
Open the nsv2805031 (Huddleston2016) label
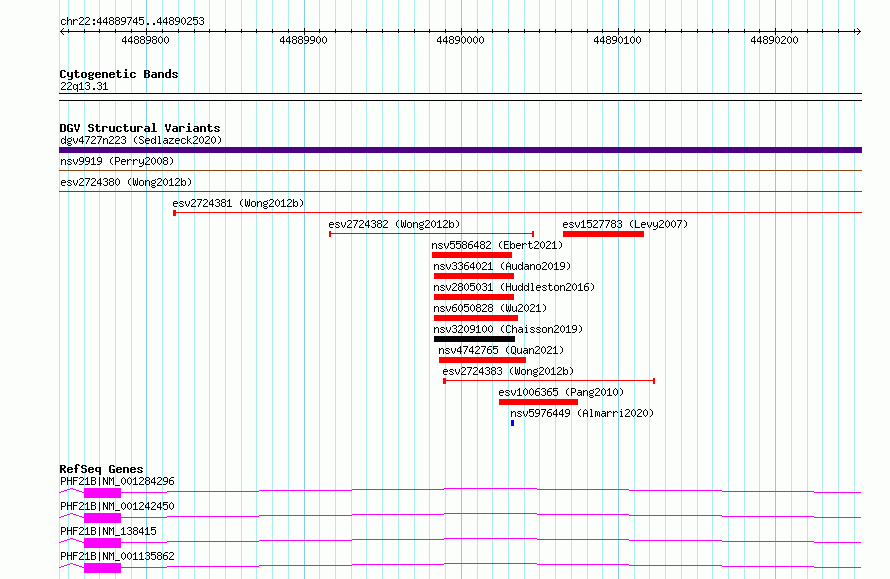[514, 287]
